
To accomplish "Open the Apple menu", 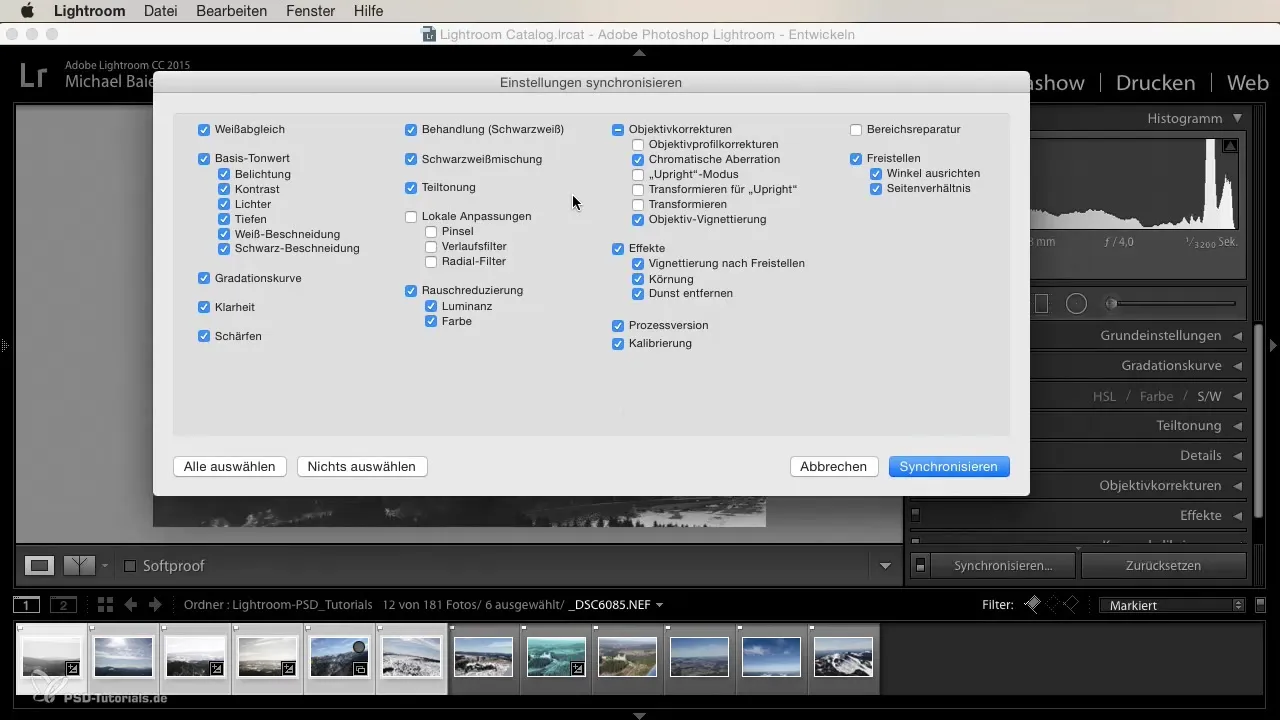I will [x=27, y=11].
